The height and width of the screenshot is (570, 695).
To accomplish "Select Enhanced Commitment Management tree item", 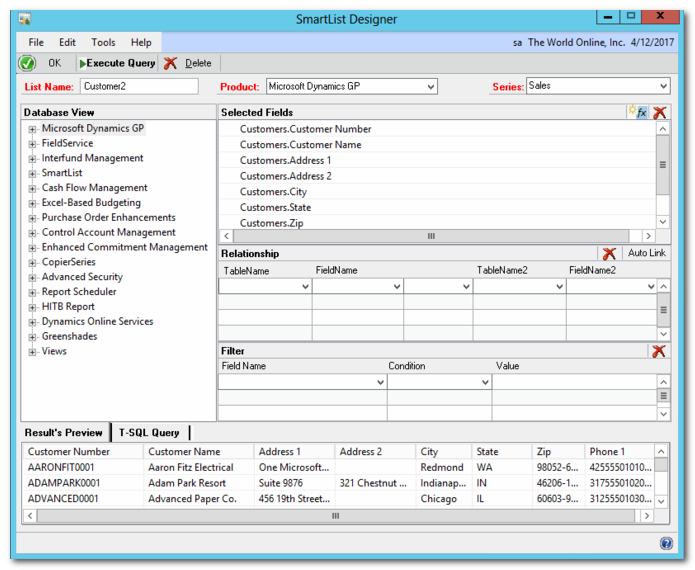I will point(125,247).
